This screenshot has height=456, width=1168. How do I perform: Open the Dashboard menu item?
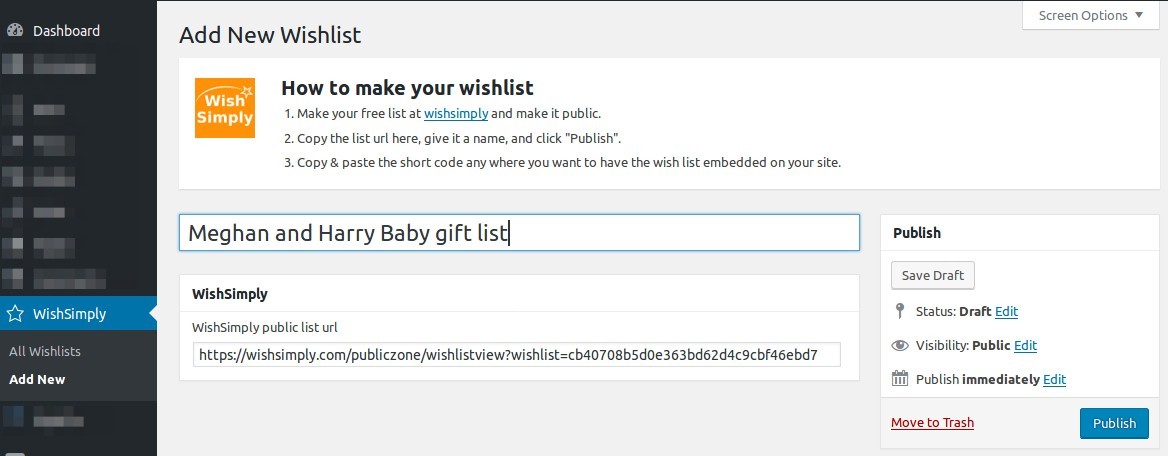click(x=66, y=31)
